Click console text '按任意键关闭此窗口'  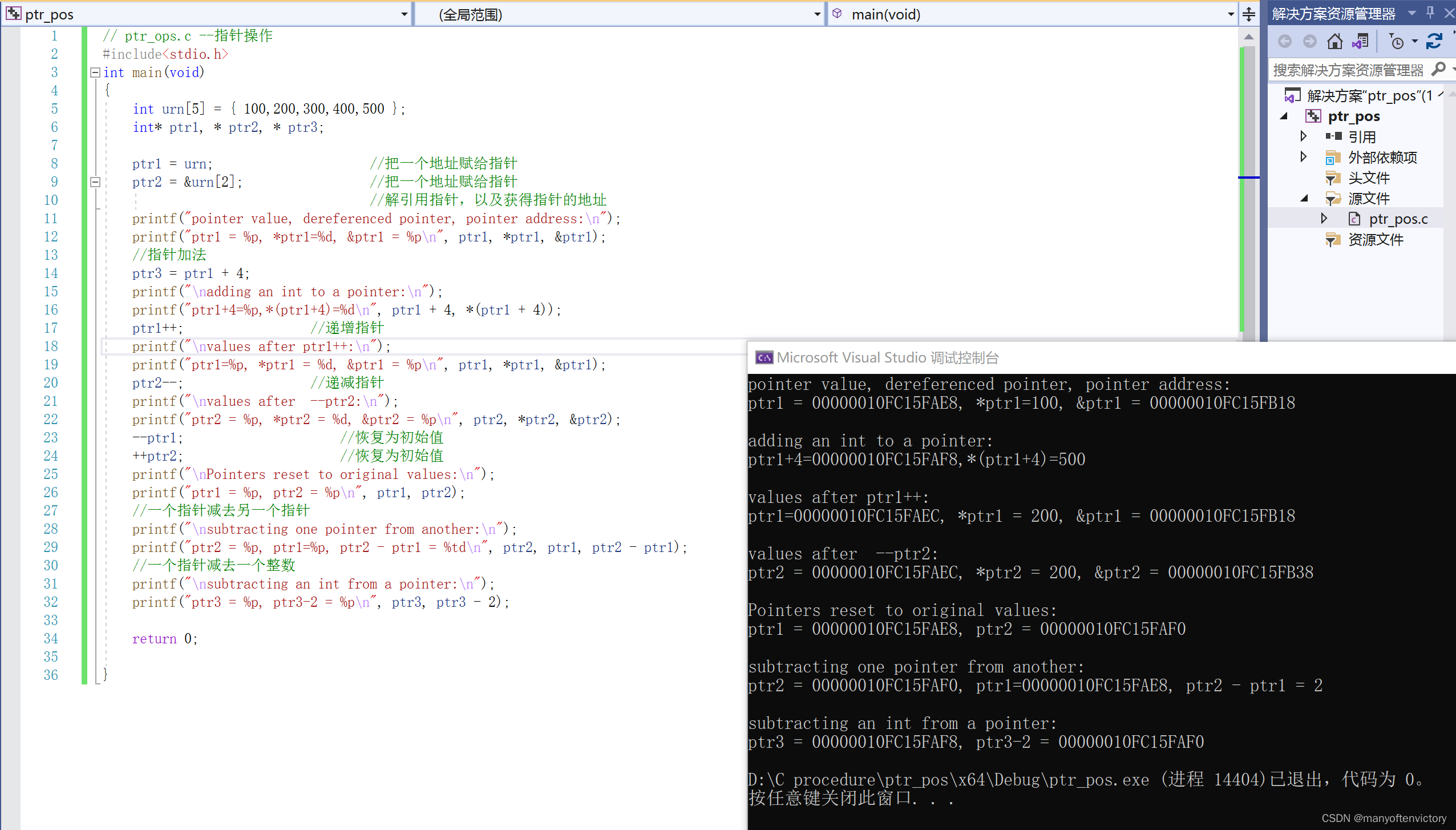pyautogui.click(x=830, y=798)
